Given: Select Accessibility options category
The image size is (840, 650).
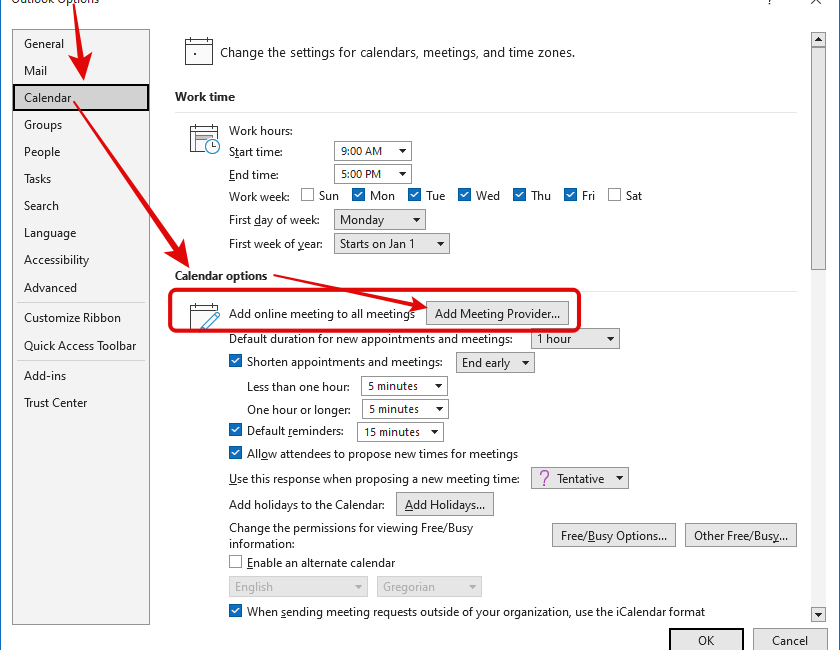Looking at the screenshot, I should (81, 260).
